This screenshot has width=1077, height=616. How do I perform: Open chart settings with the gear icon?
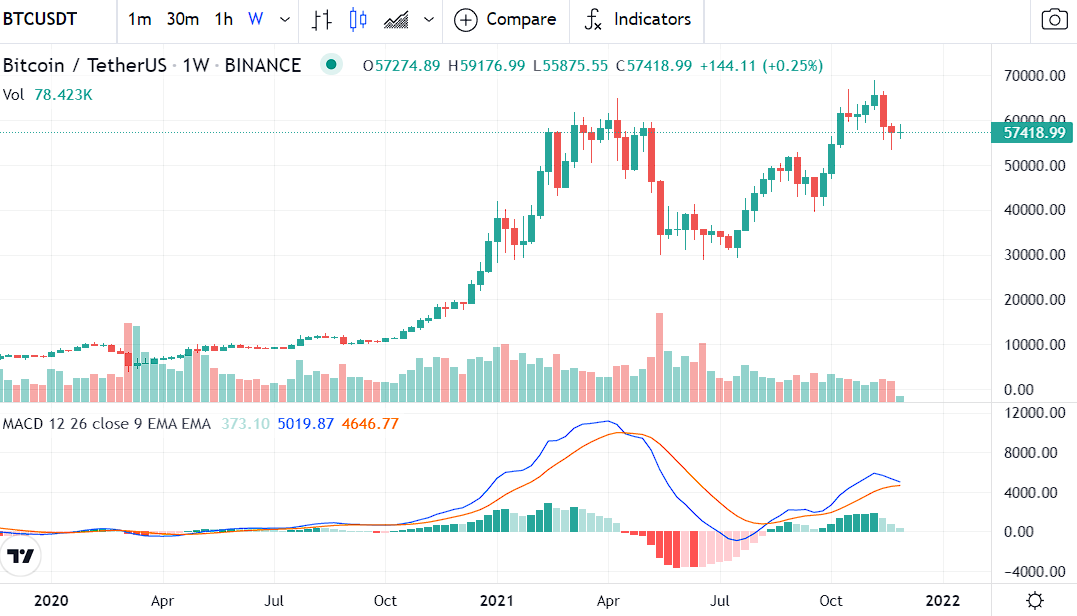tap(1035, 599)
